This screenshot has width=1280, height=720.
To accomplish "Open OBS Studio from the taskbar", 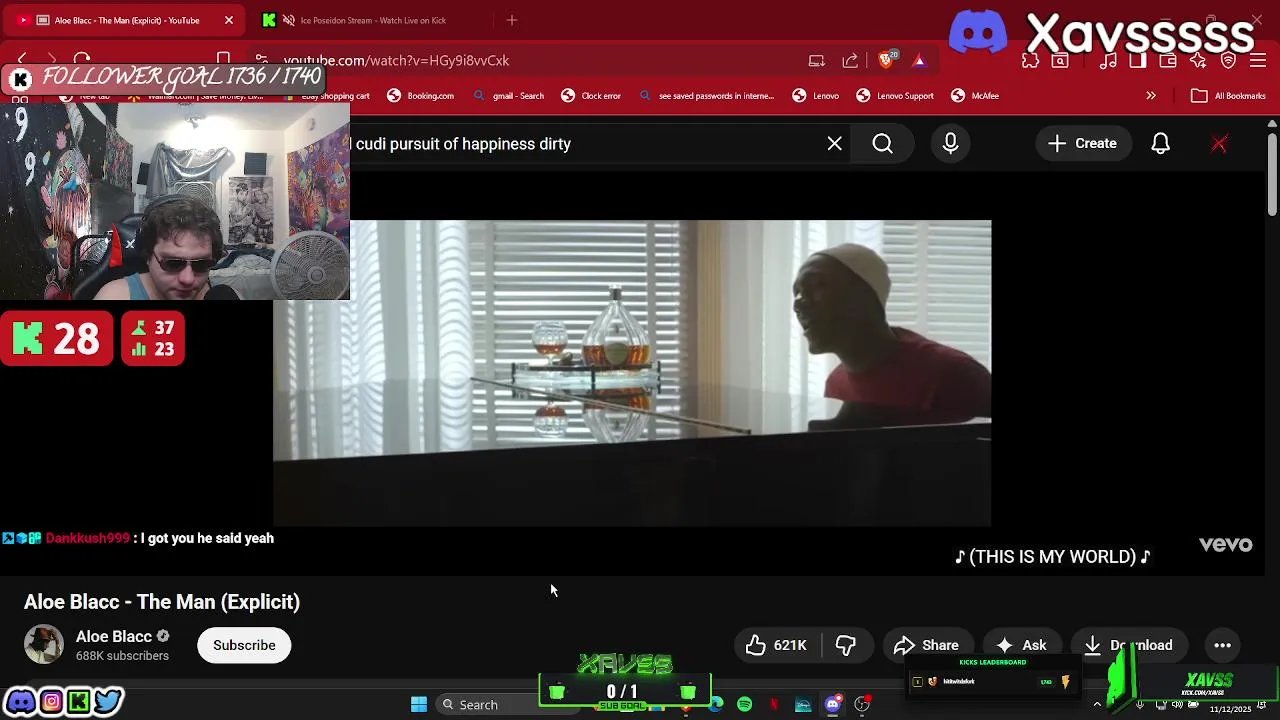I will point(862,705).
